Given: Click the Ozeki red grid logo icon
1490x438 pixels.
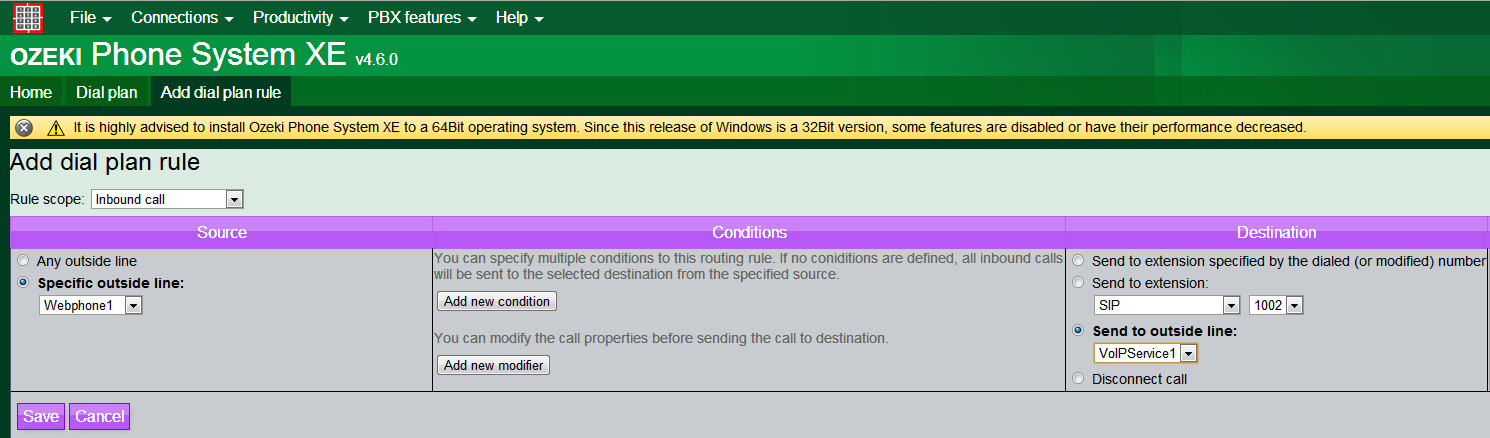Looking at the screenshot, I should click(x=28, y=18).
